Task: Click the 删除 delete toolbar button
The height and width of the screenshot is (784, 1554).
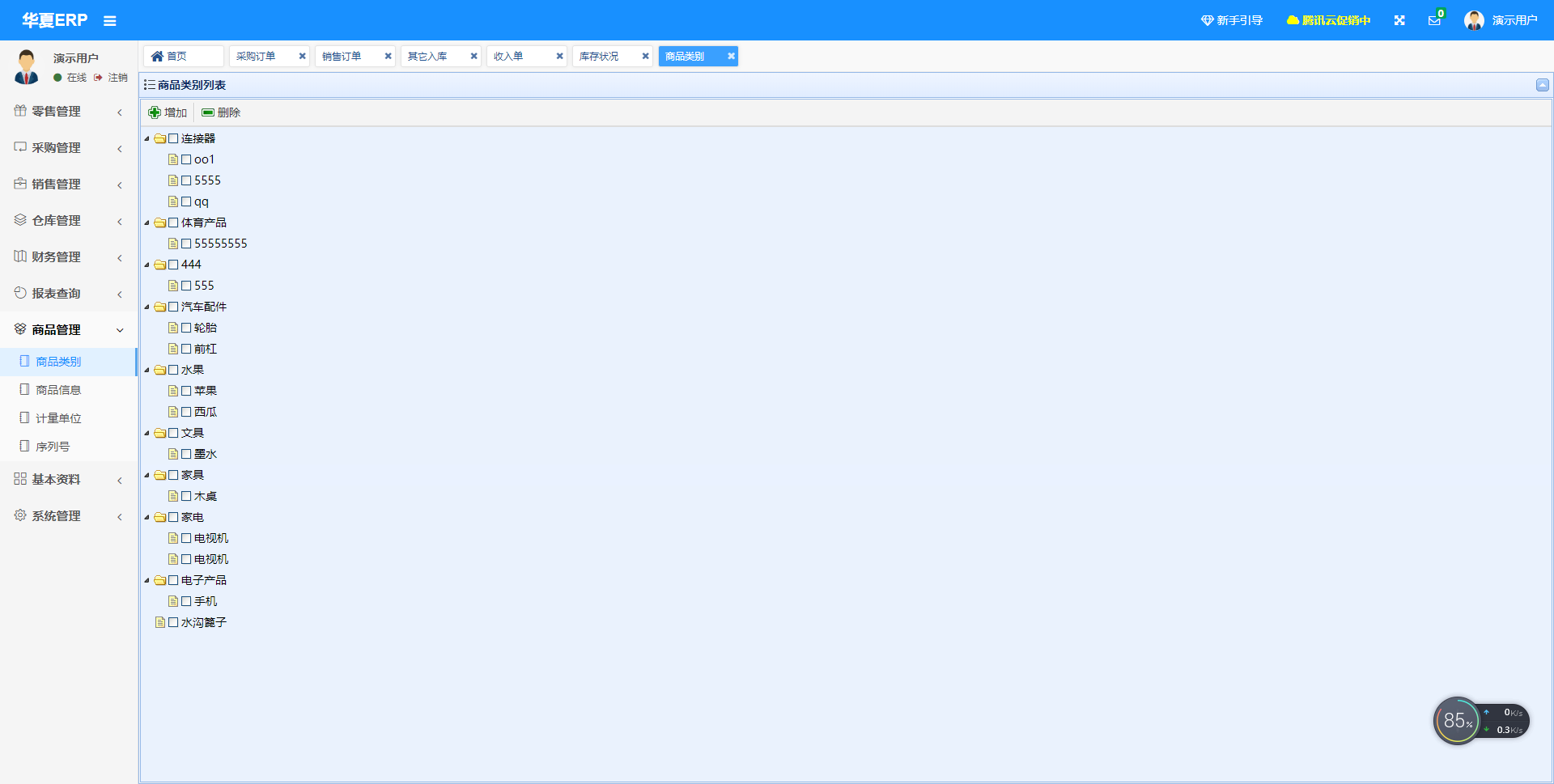Action: (221, 112)
